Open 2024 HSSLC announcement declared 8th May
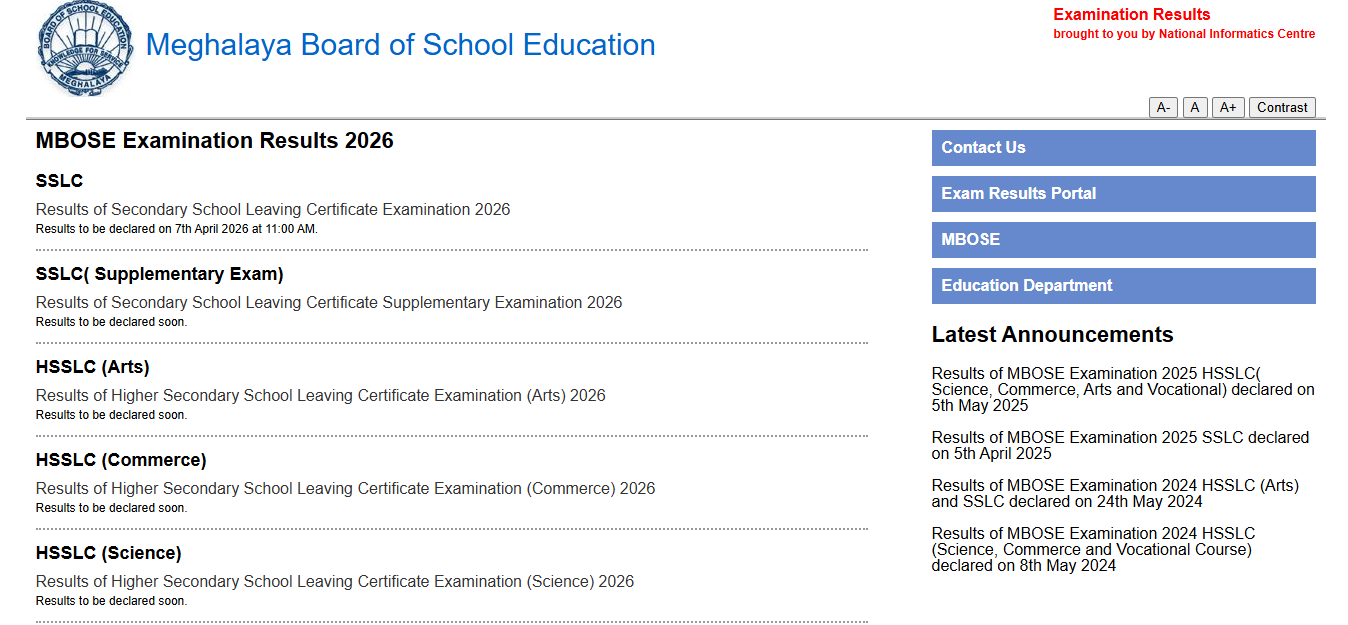 [1093, 550]
